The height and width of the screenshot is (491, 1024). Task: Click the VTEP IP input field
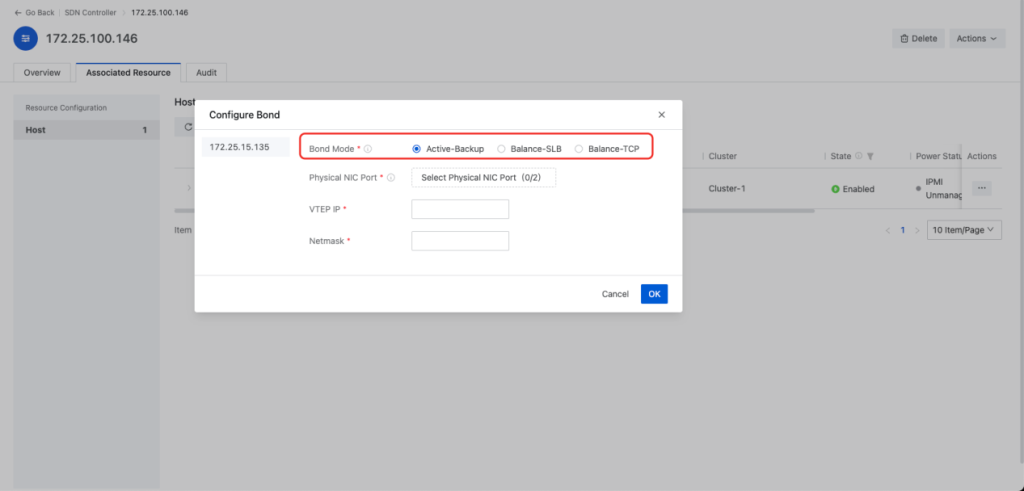(460, 209)
